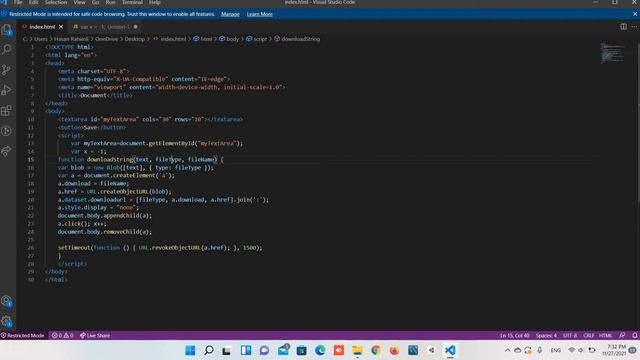Click the 'downloadString' function name on line 15
Image resolution: width=640 pixels, height=360 pixels.
110,160
